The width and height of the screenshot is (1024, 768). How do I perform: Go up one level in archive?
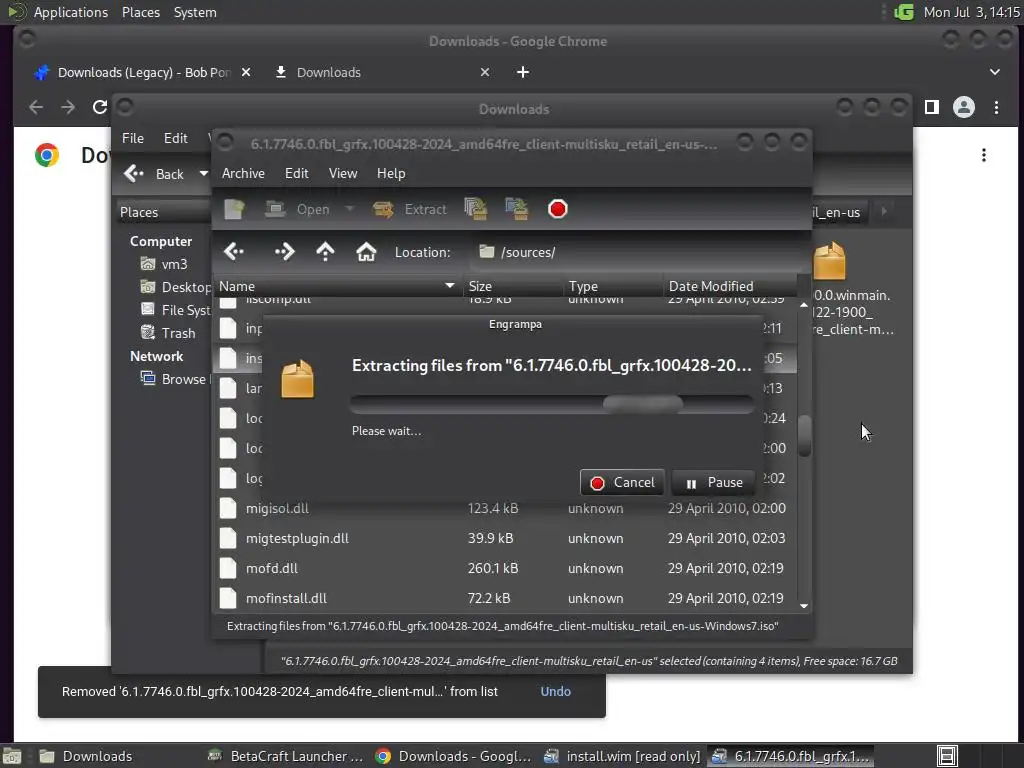tap(325, 252)
